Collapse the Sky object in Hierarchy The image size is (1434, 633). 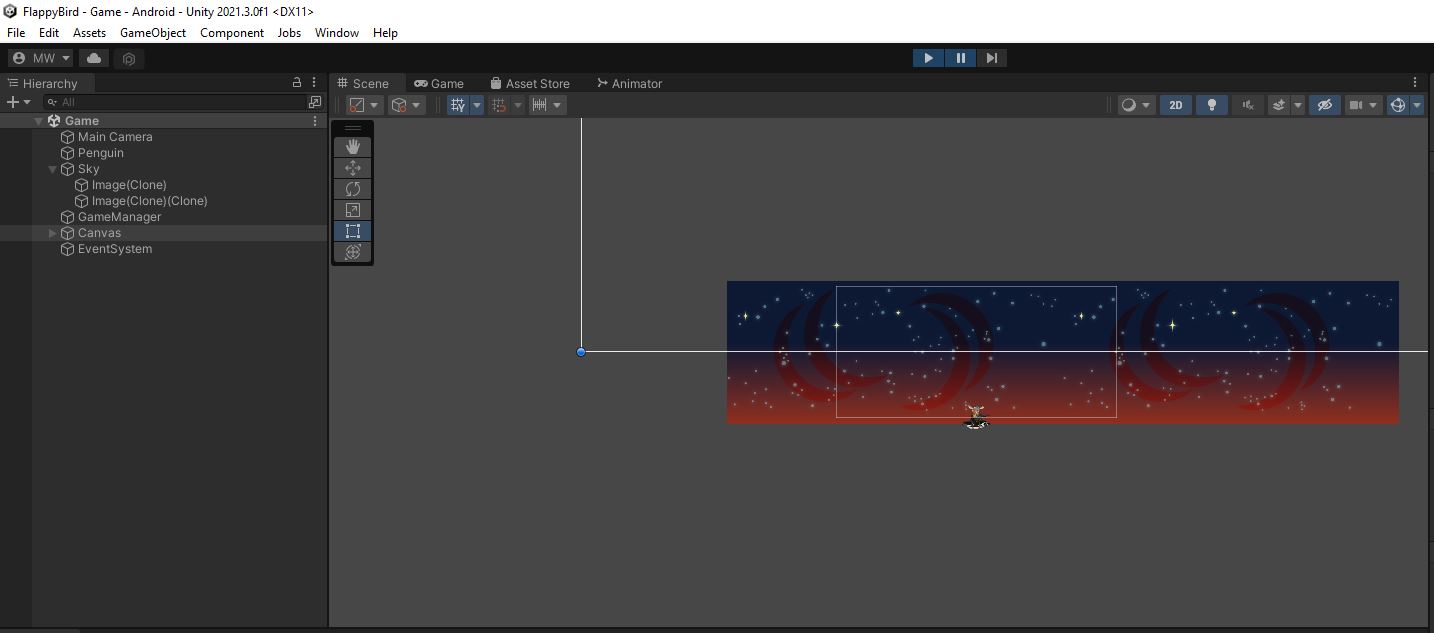[53, 169]
